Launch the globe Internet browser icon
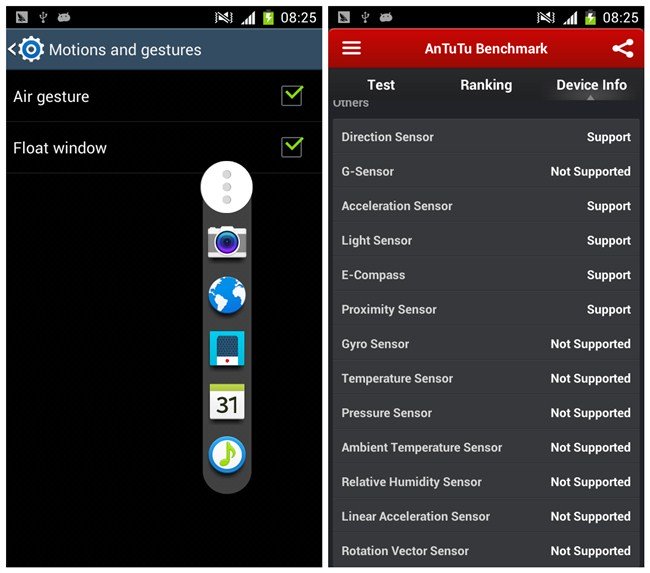Screen dimensions: 650x573 point(227,295)
